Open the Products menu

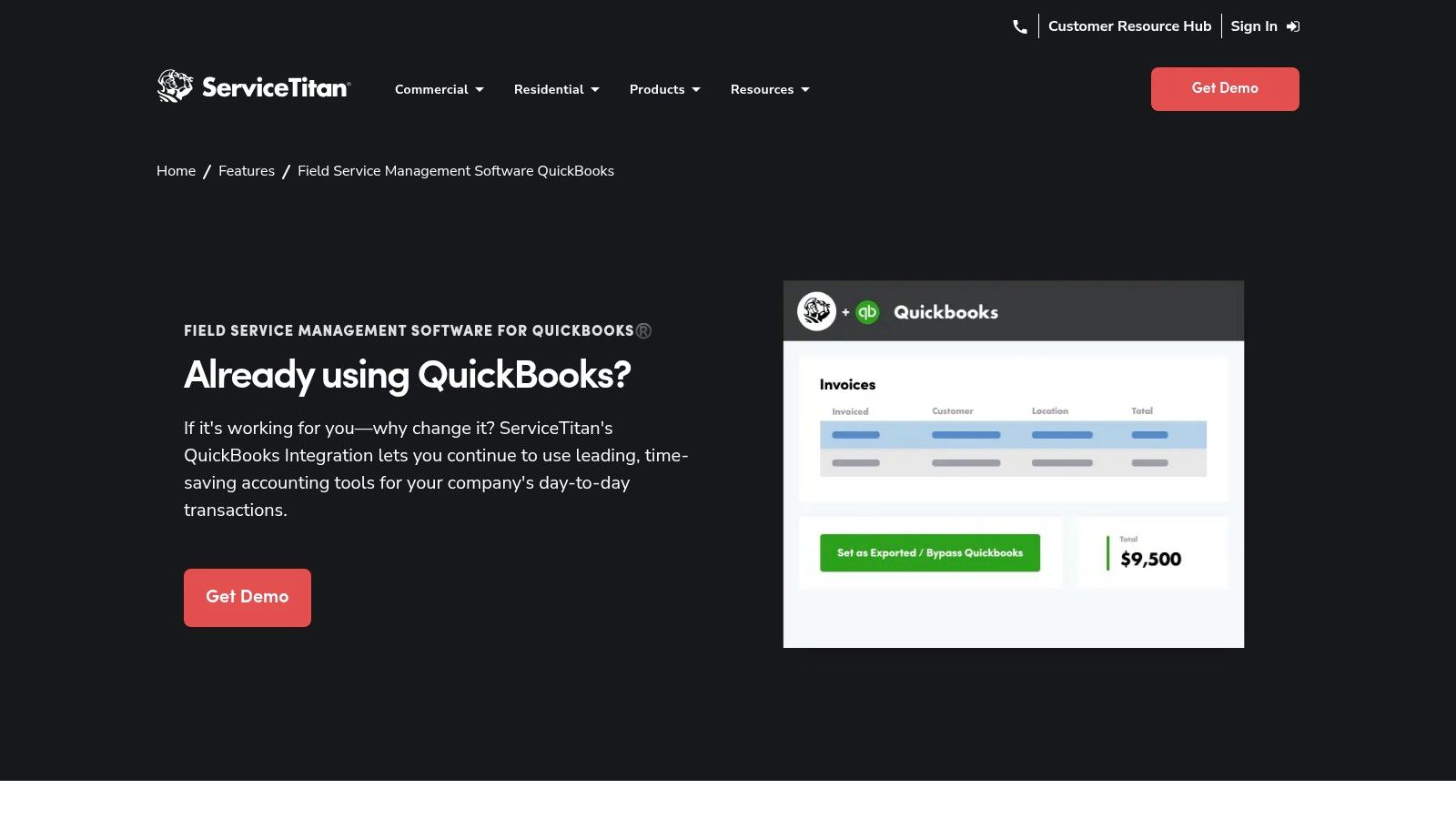tap(665, 89)
